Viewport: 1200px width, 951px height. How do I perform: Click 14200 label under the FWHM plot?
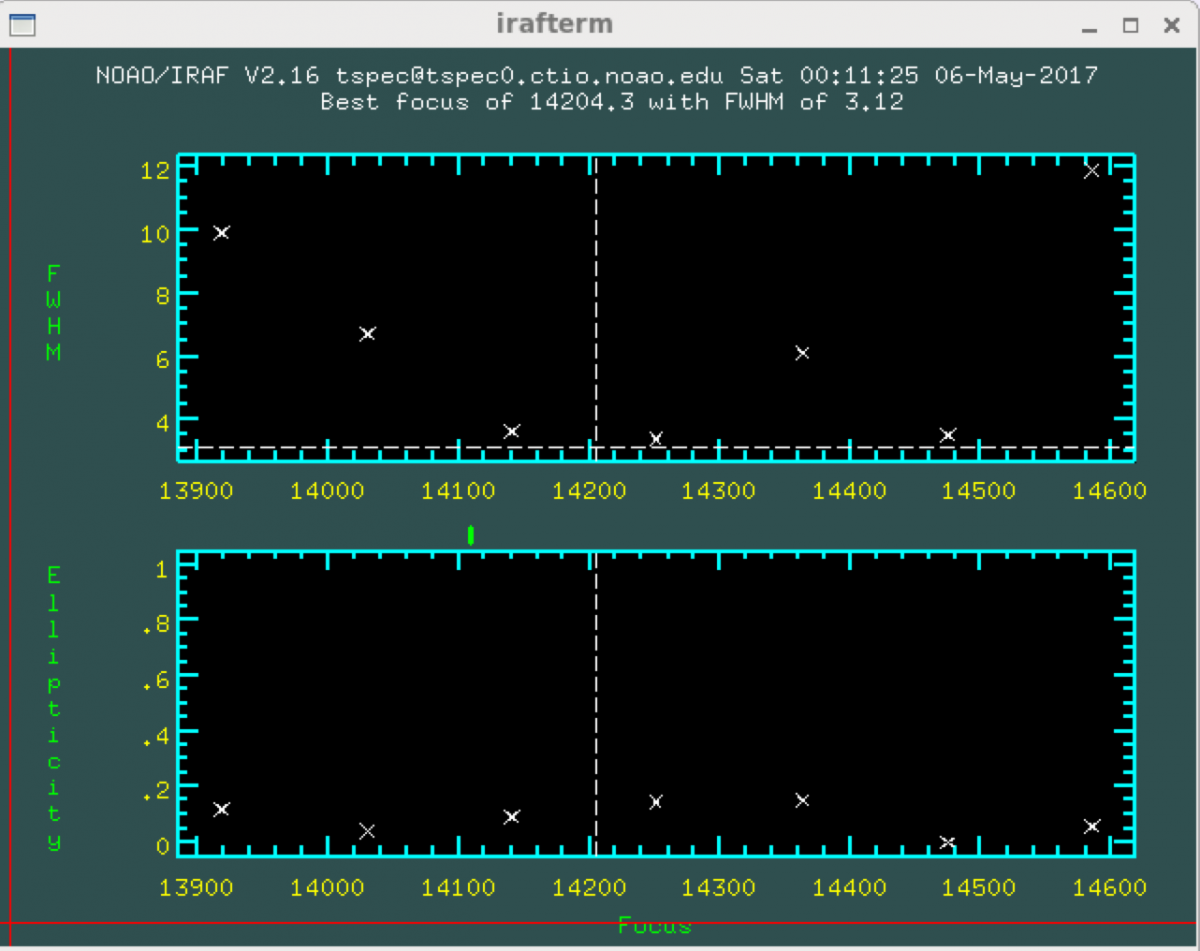click(591, 491)
